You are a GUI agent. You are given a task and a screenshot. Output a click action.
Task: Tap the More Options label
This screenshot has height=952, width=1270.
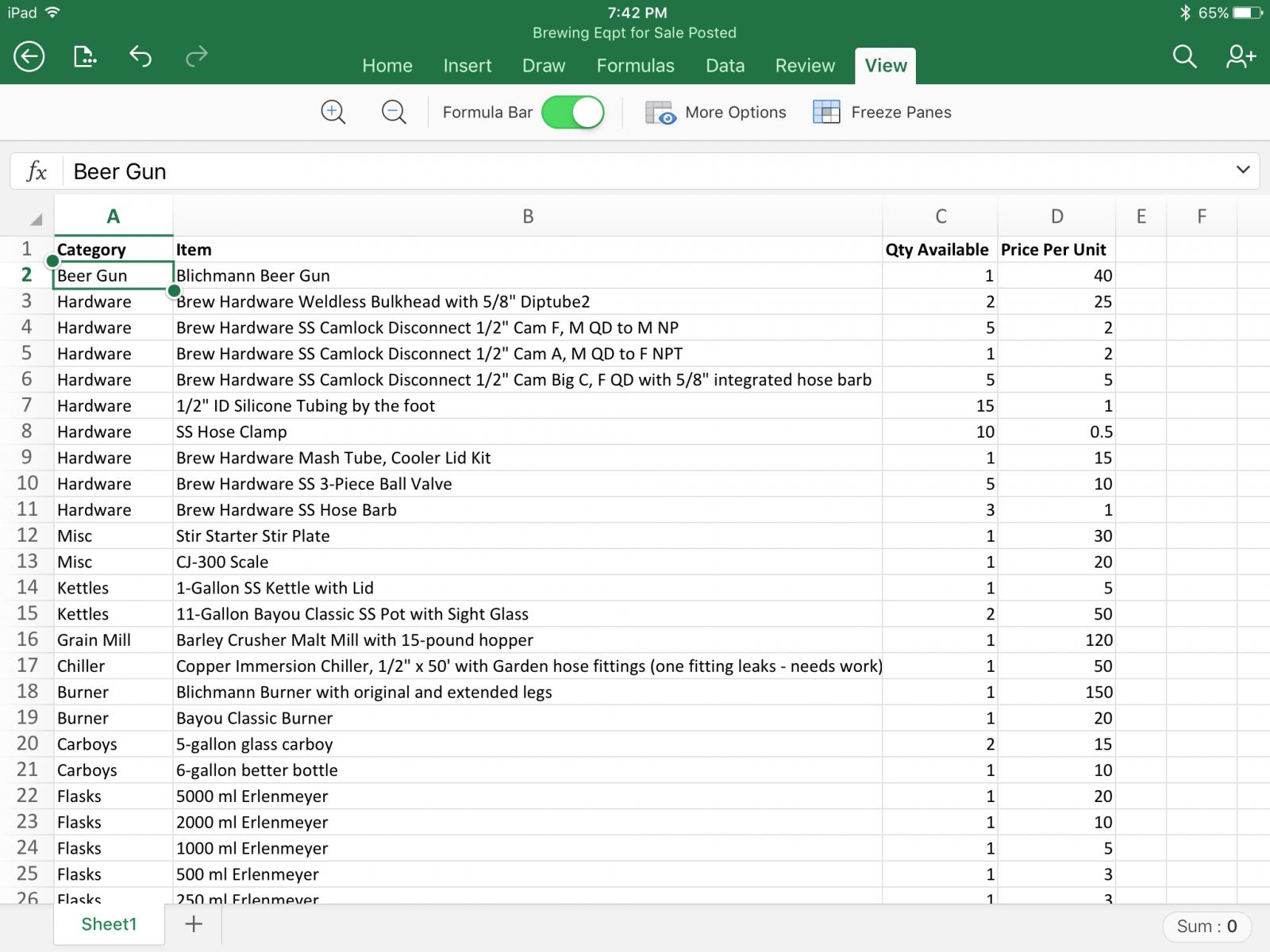point(736,113)
